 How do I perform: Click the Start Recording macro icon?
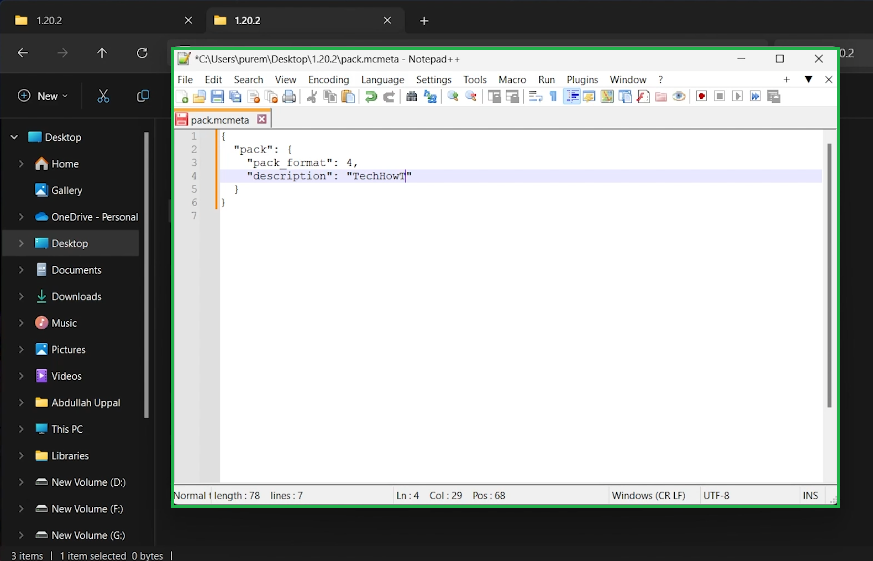702,97
